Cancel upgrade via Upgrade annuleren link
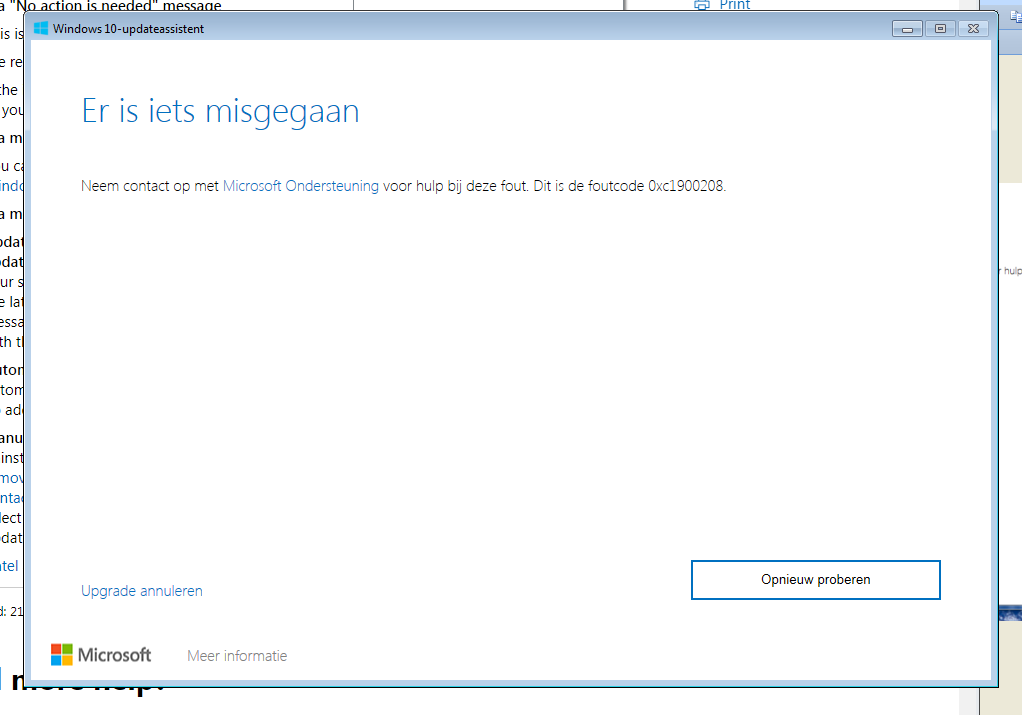 (142, 591)
